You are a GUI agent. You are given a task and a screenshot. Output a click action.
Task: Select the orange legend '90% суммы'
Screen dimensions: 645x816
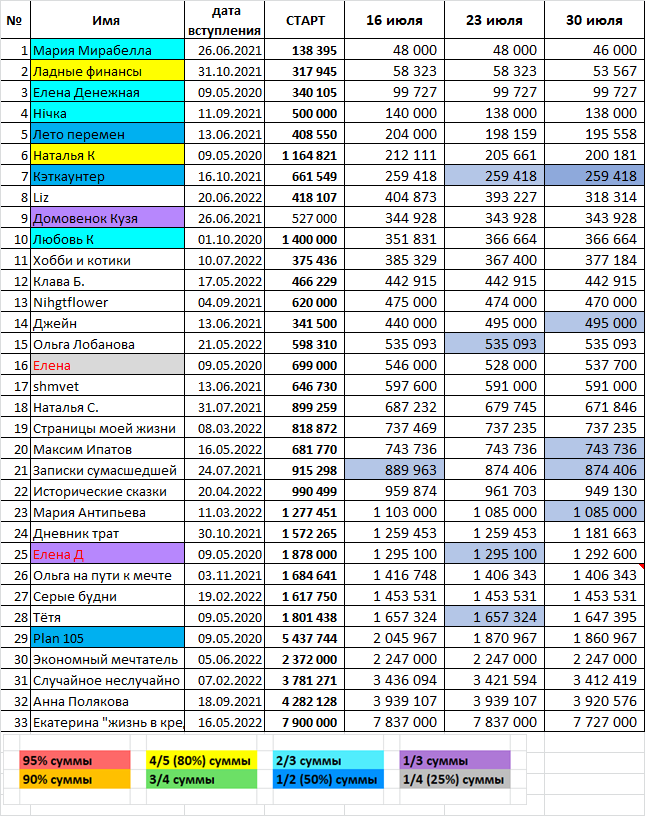[75, 779]
